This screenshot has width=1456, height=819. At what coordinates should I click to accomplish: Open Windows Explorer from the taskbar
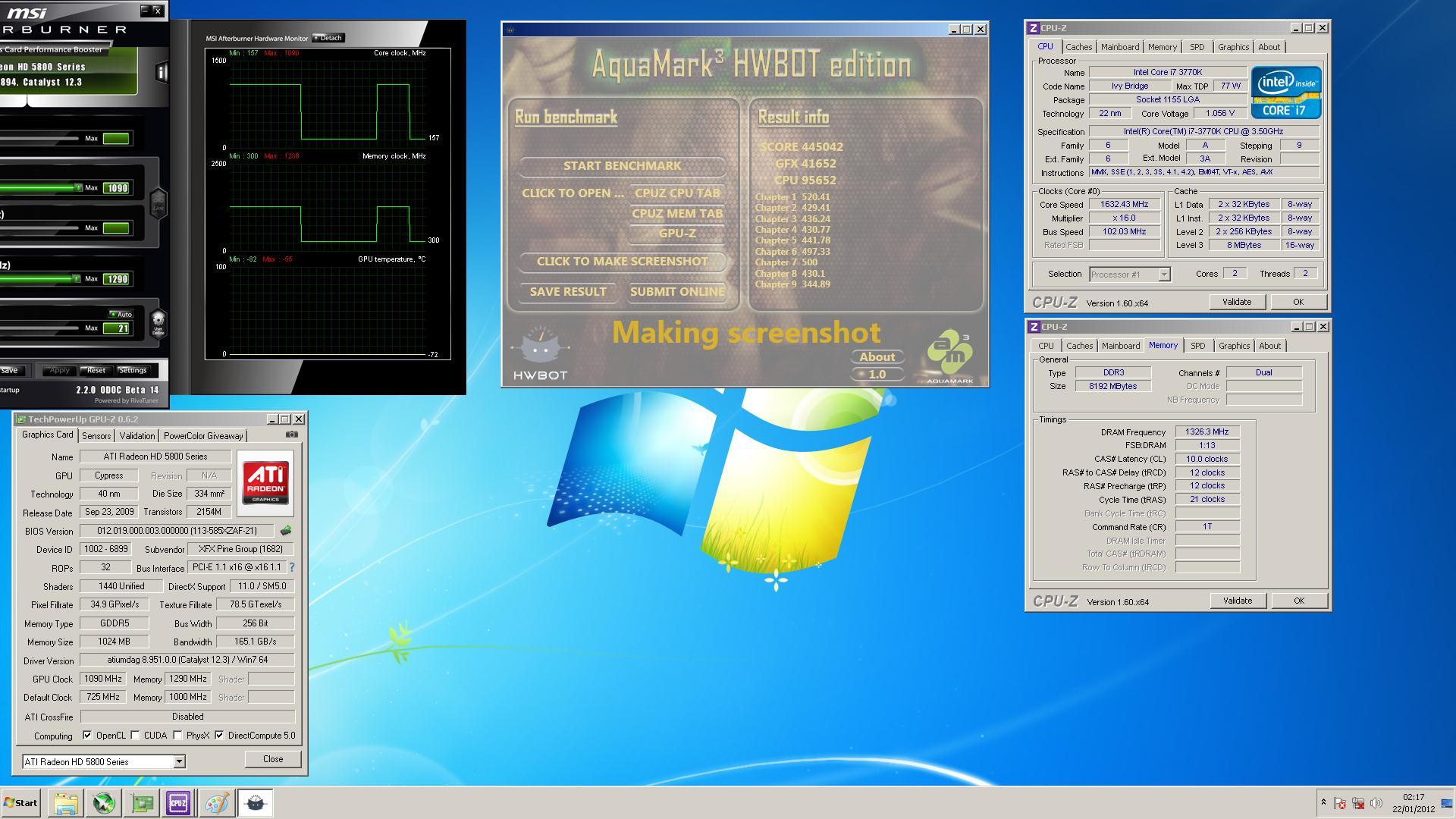pos(66,803)
